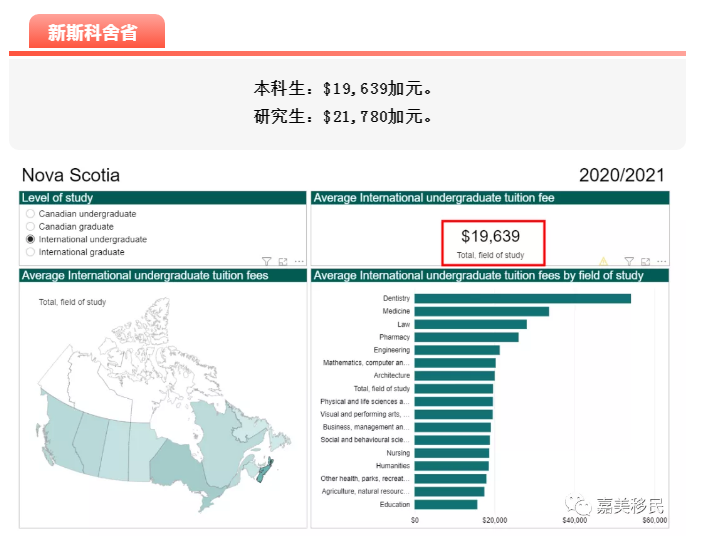
Task: Click the warning triangle icon on tuition fee card
Action: tap(603, 261)
